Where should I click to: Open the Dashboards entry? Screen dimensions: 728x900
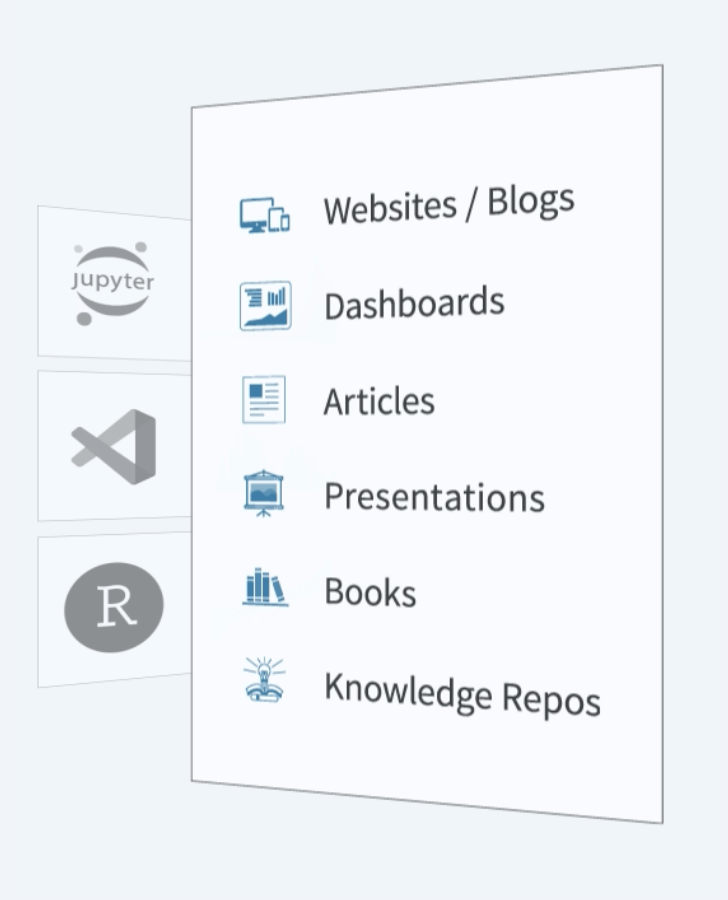[x=414, y=304]
